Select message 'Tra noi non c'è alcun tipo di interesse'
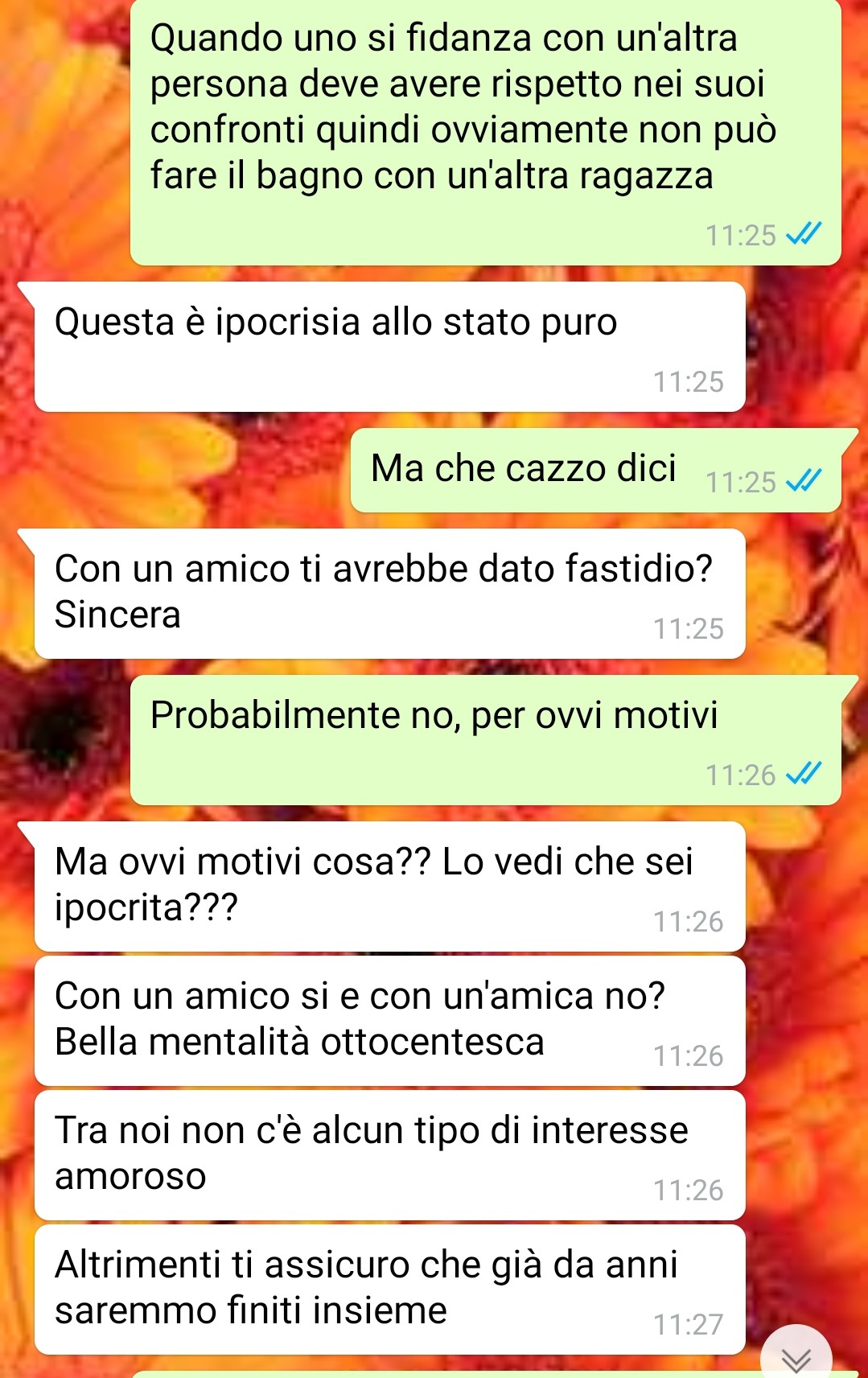868x1378 pixels. point(389,1155)
